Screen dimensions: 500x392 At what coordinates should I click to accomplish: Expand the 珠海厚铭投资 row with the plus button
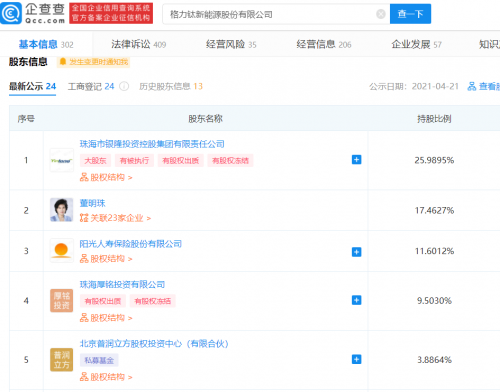pos(356,300)
